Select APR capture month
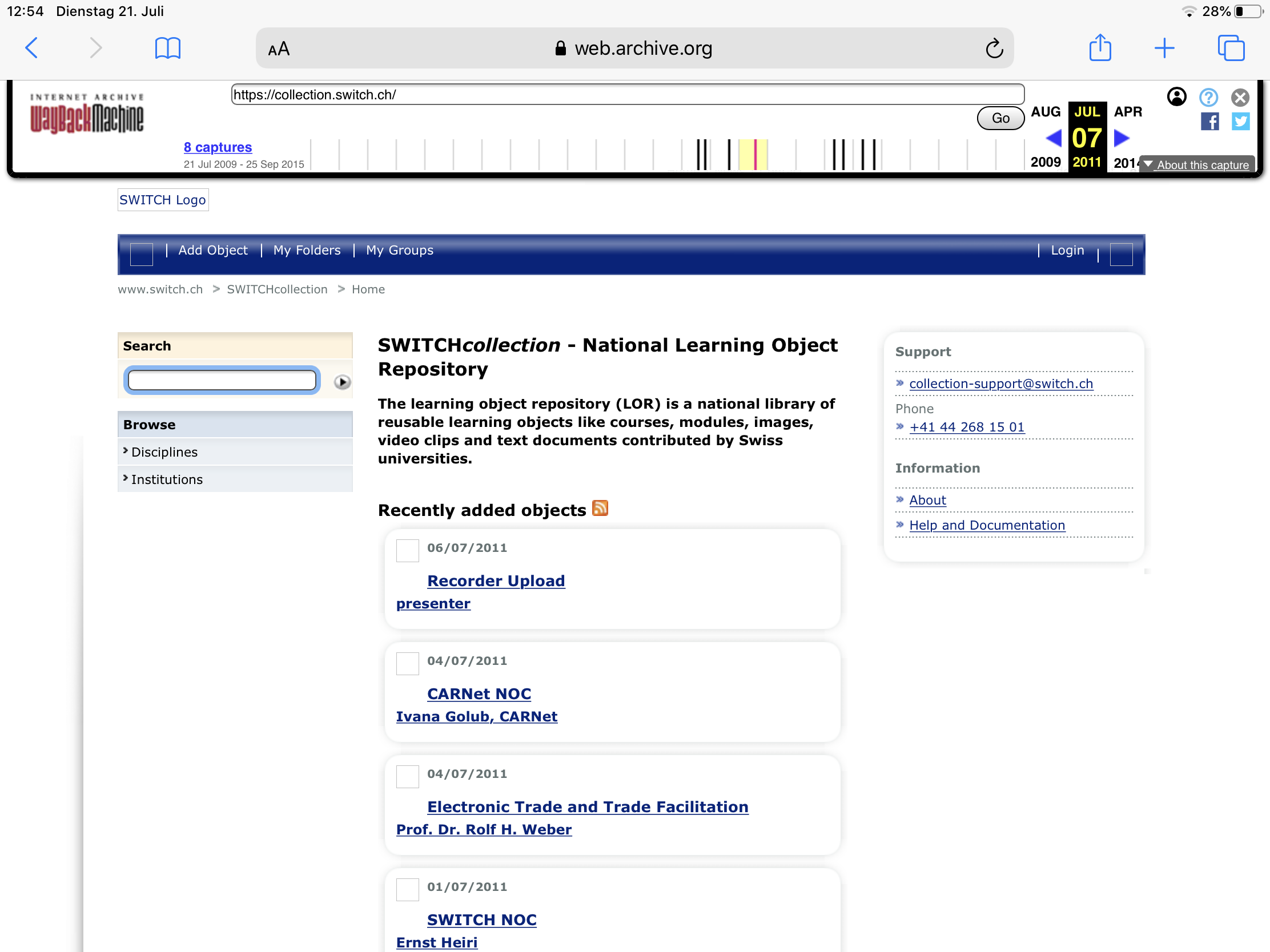Viewport: 1270px width, 952px height. [1128, 111]
